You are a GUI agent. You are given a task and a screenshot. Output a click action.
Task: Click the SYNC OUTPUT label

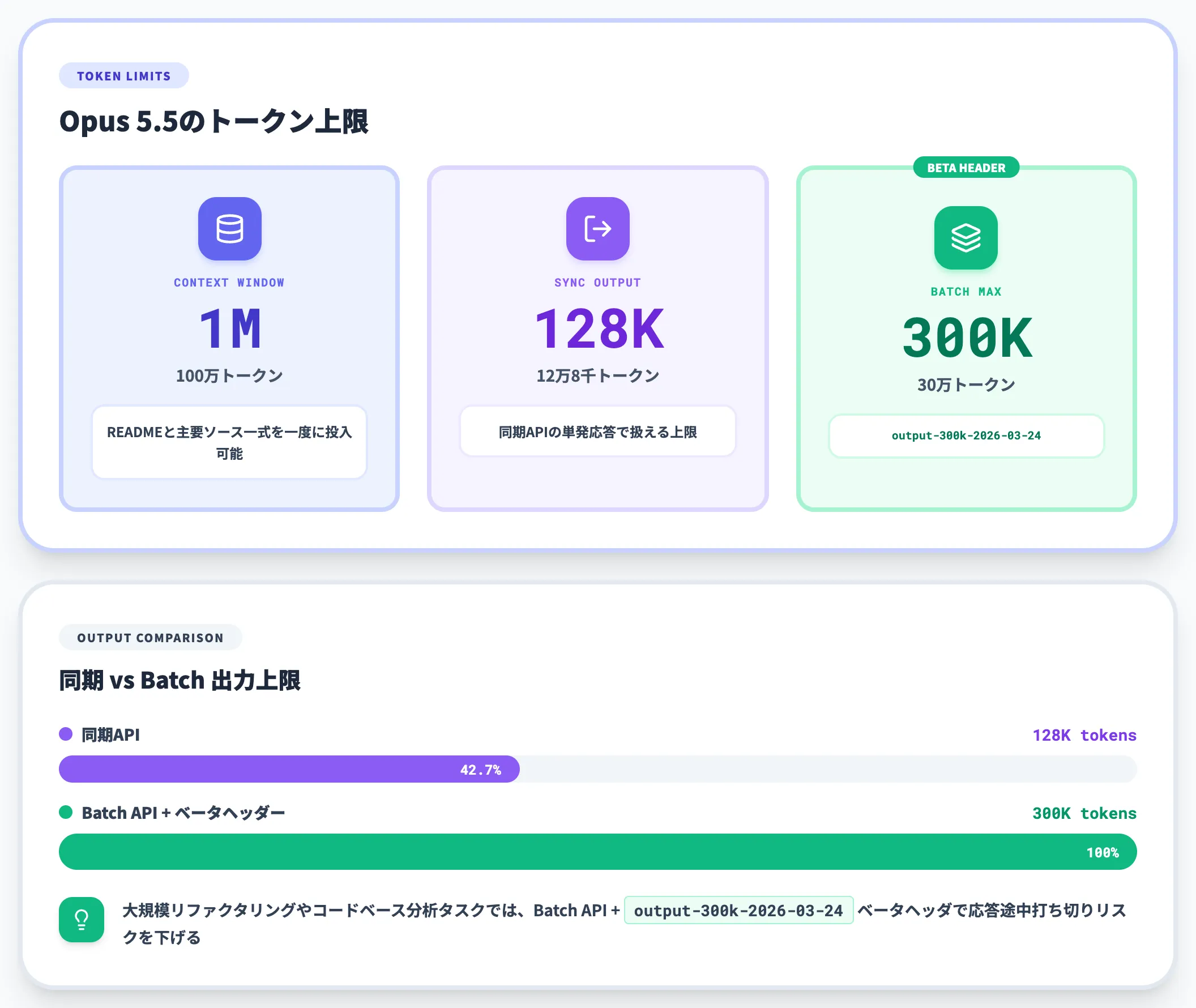(x=597, y=282)
